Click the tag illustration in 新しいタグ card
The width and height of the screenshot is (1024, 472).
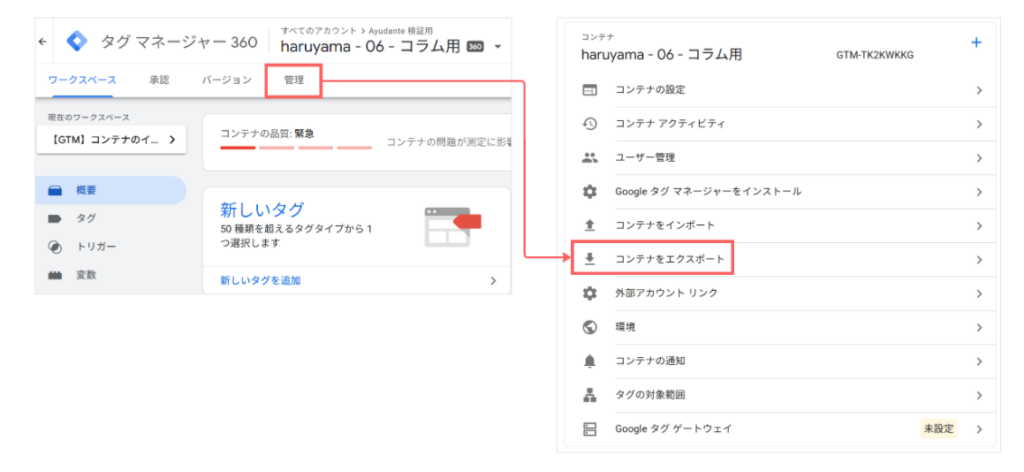coord(452,227)
